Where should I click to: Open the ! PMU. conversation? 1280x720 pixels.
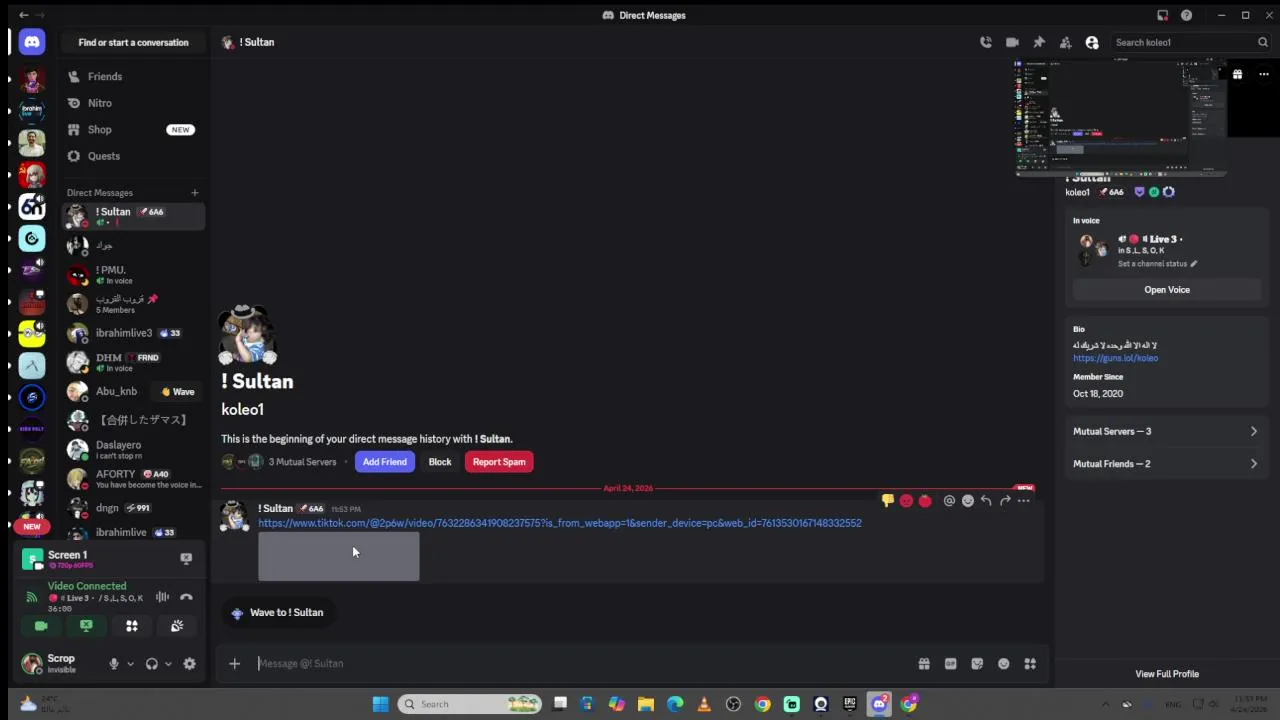[x=133, y=274]
